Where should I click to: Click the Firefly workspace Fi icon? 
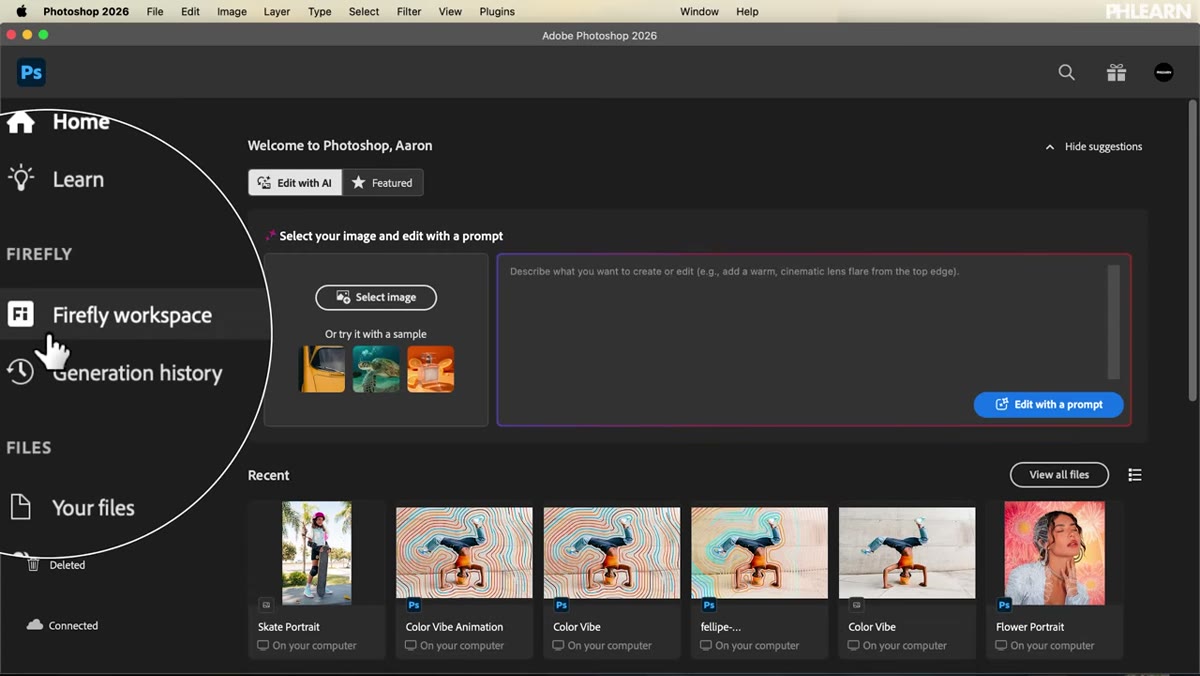[x=20, y=314]
